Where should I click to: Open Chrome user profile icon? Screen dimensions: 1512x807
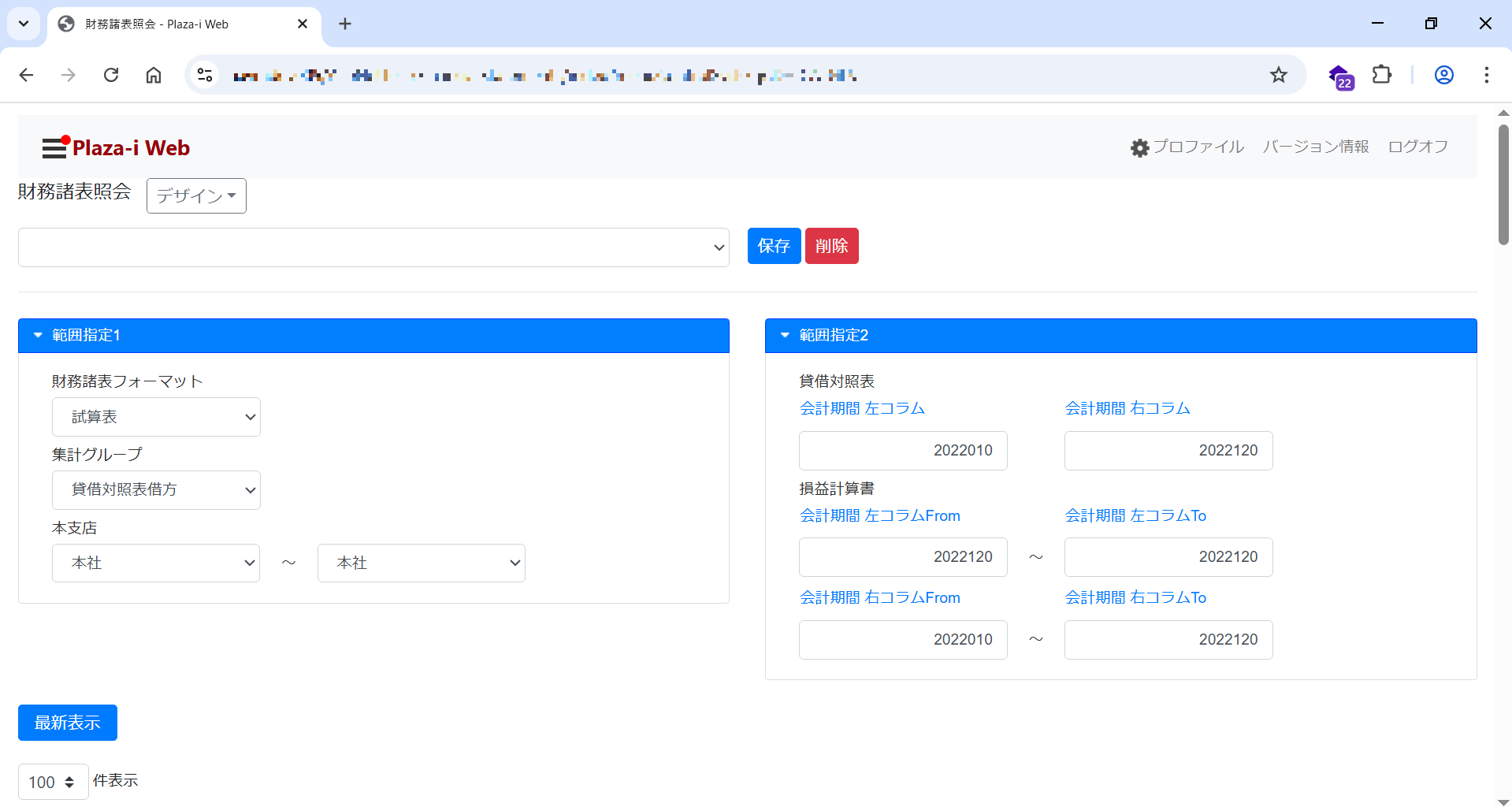tap(1443, 75)
